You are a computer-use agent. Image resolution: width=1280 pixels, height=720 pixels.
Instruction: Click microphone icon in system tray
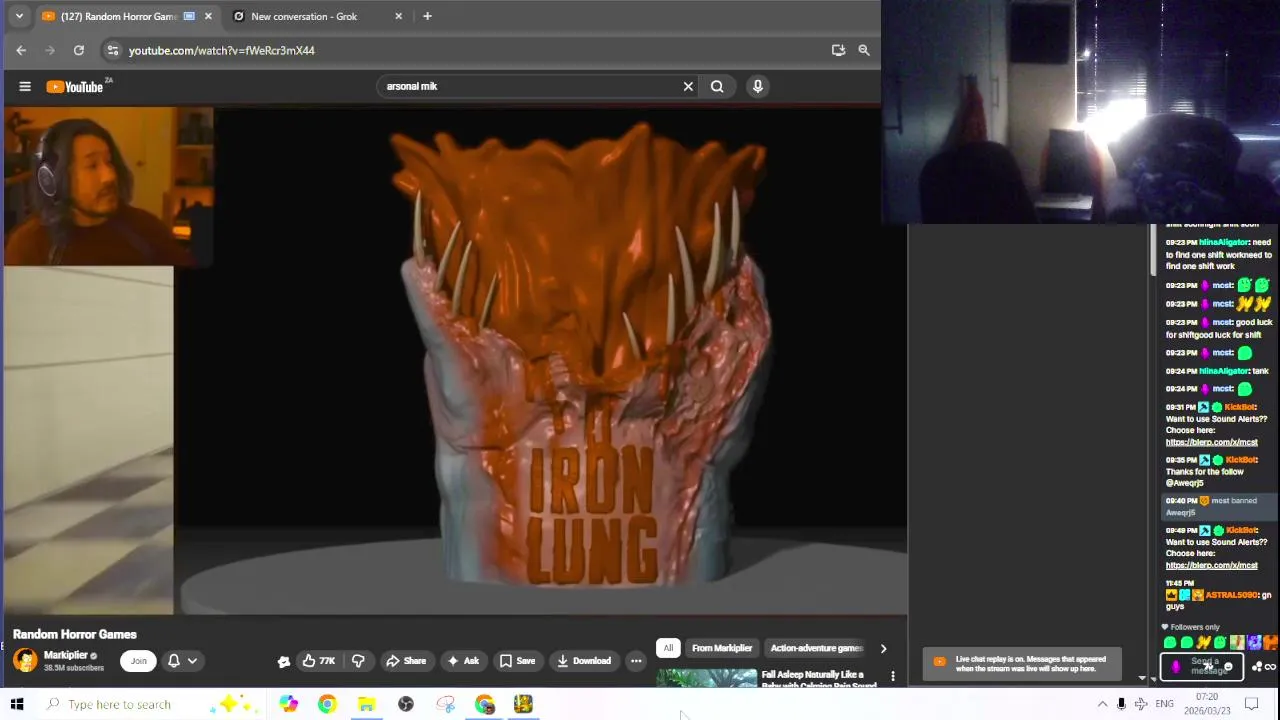(1121, 704)
